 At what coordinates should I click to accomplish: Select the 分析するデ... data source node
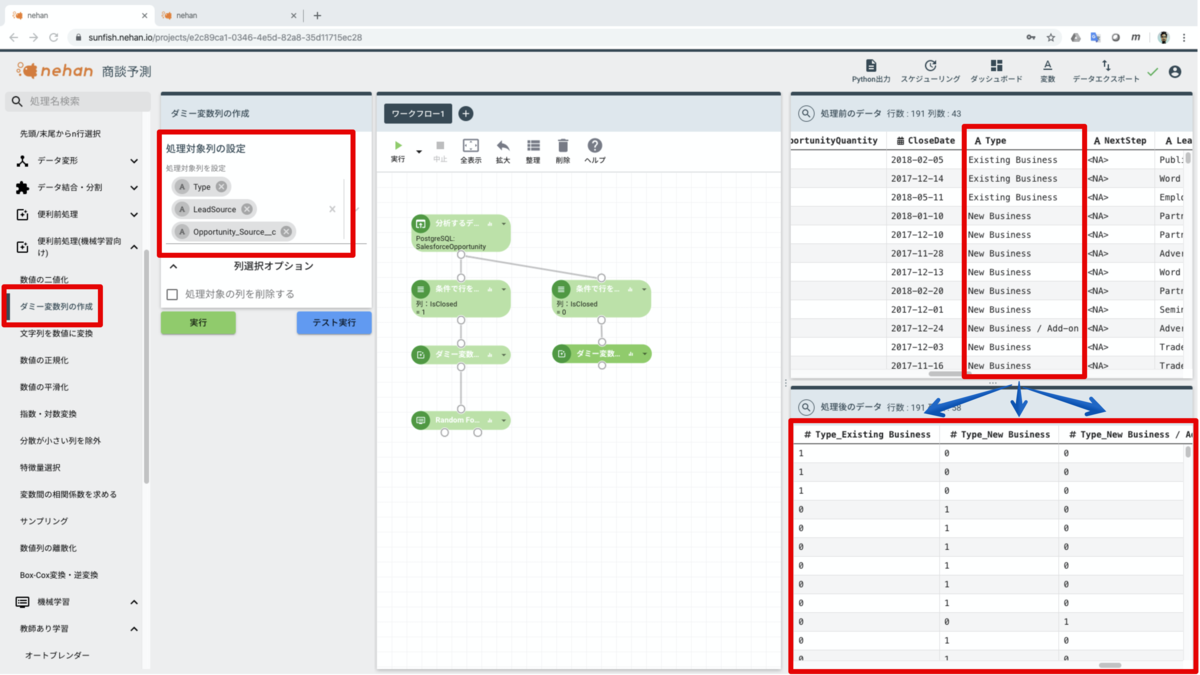pos(460,233)
